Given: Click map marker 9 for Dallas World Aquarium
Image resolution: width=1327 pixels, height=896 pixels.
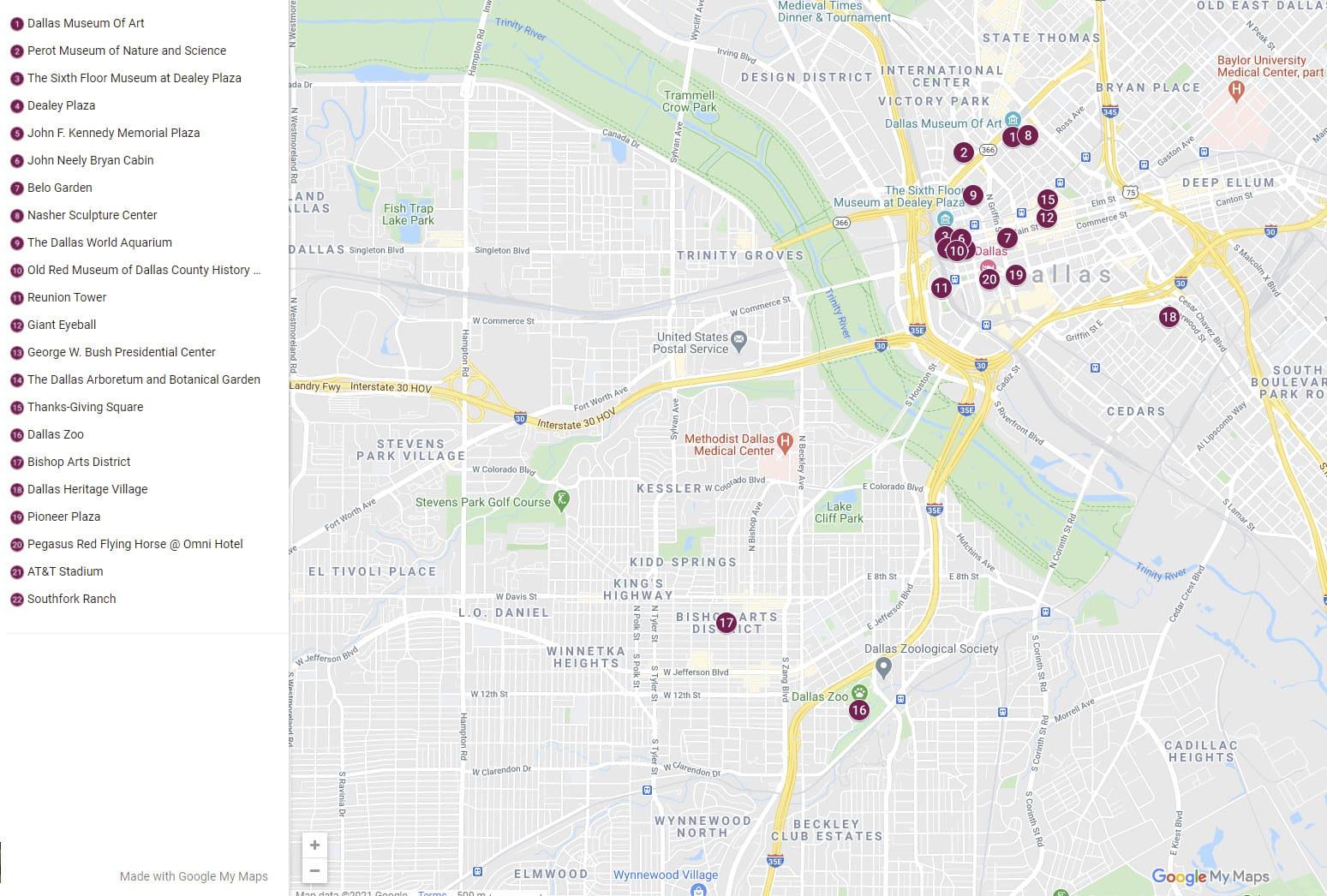Looking at the screenshot, I should [972, 195].
